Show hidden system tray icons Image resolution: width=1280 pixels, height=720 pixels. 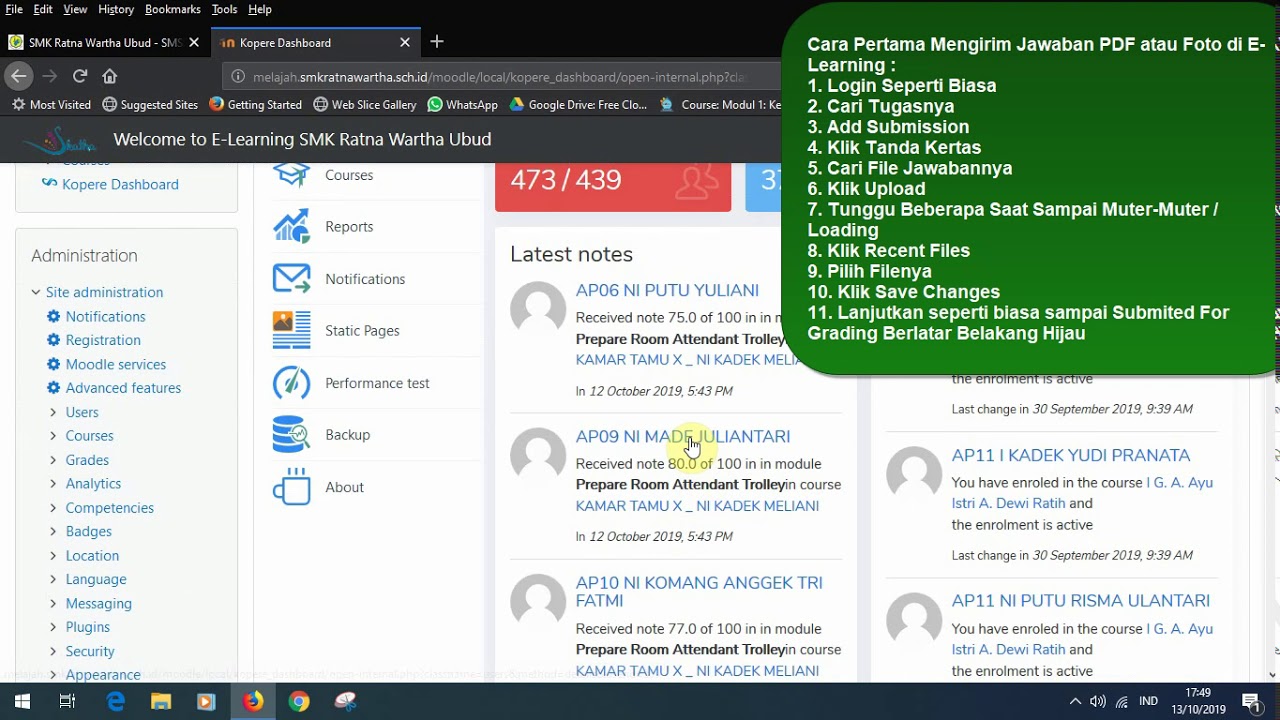coord(1075,701)
